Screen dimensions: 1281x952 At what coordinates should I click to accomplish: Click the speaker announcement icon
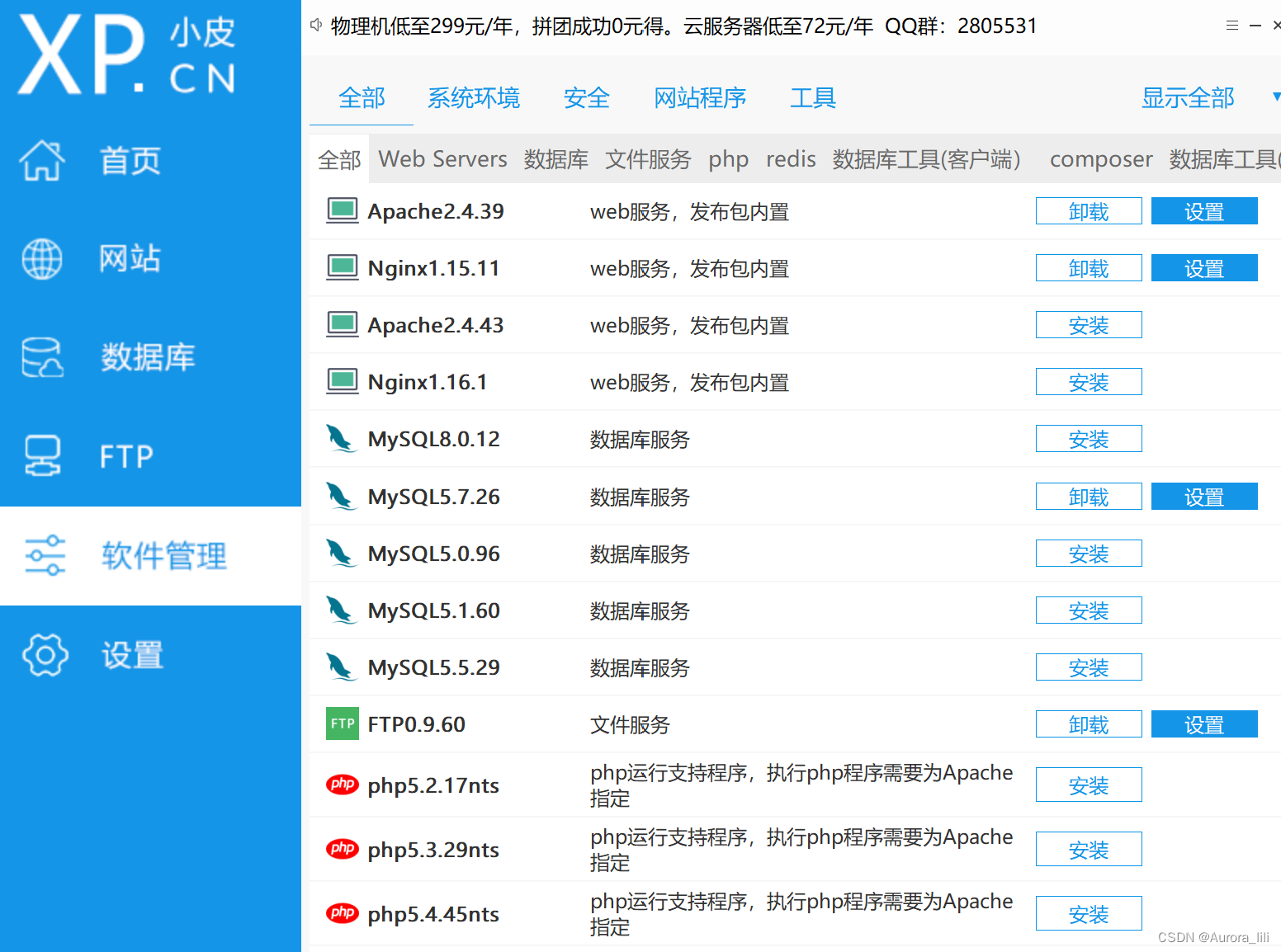tap(316, 26)
